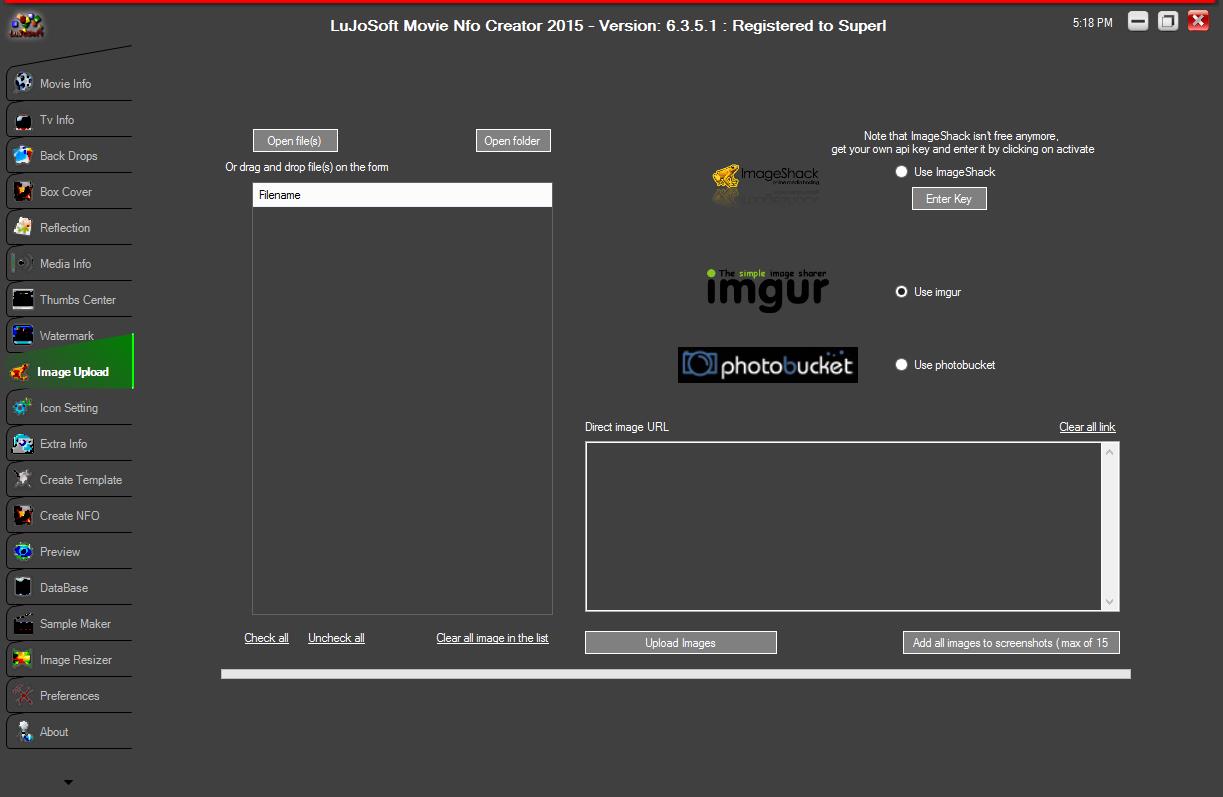Image resolution: width=1223 pixels, height=797 pixels.
Task: Click the 'Direct image URL' label
Action: click(627, 427)
